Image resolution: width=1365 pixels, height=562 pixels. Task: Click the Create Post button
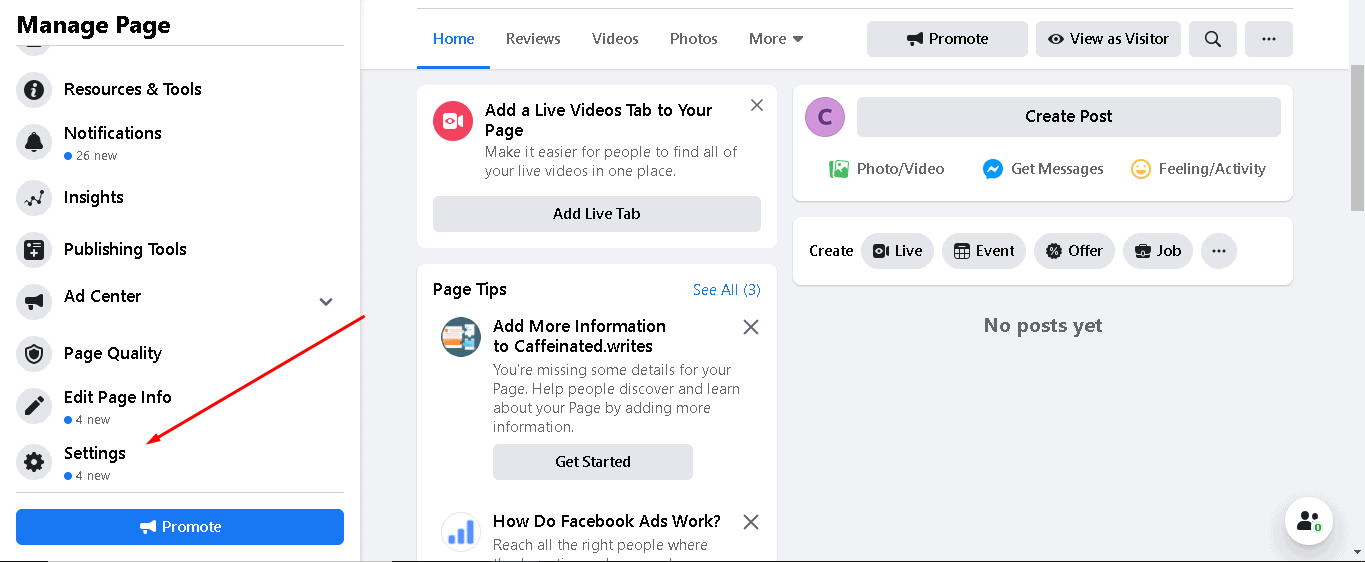click(x=1069, y=117)
